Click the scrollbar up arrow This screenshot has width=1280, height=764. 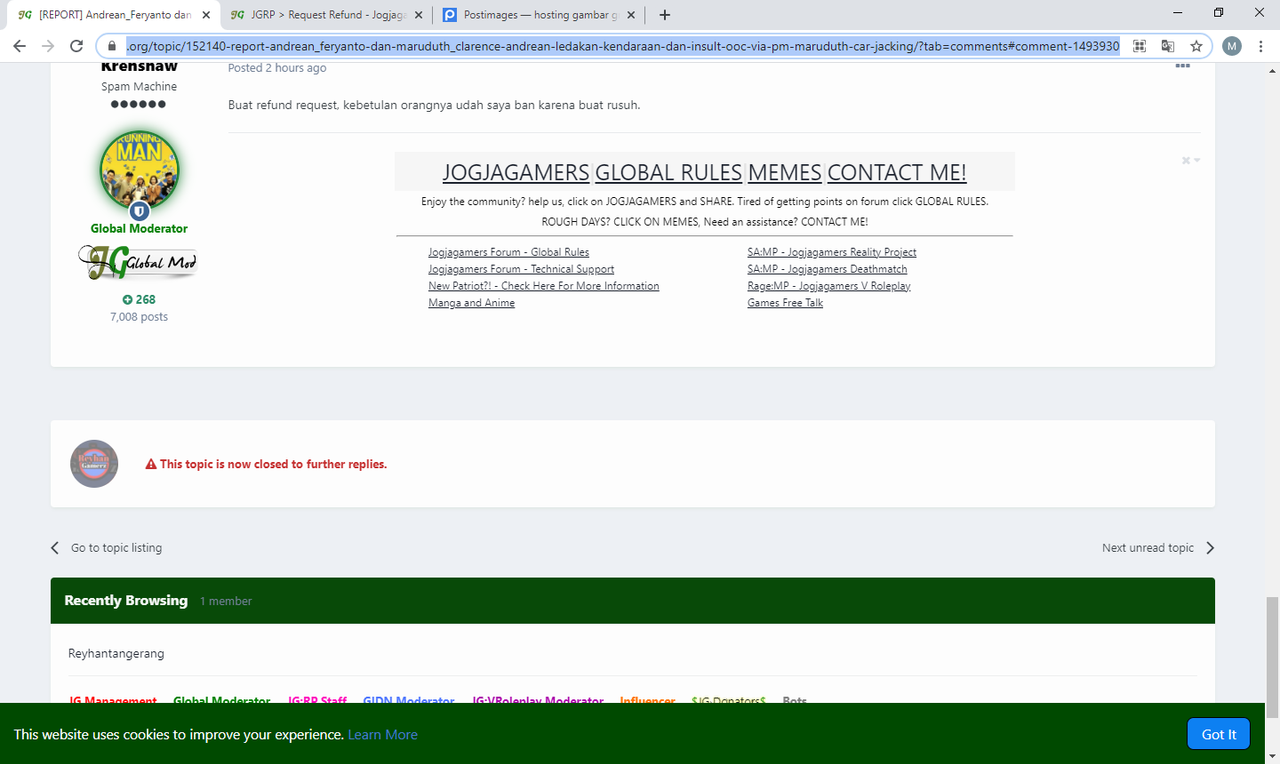point(1272,70)
